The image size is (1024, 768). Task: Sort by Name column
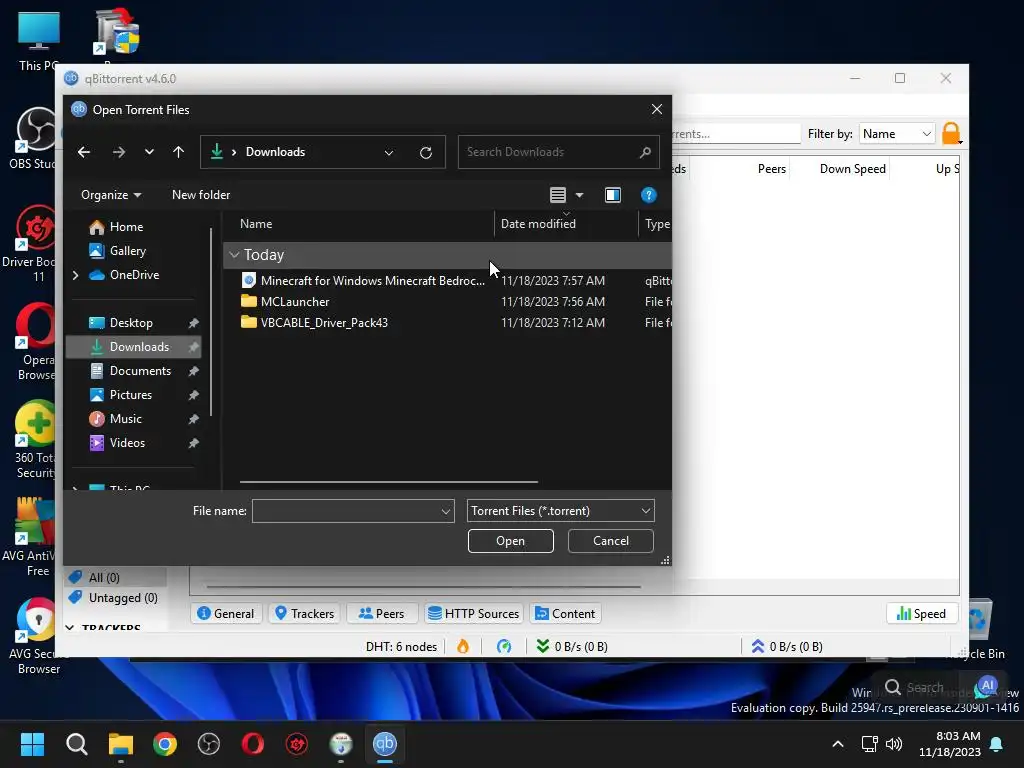pyautogui.click(x=256, y=223)
